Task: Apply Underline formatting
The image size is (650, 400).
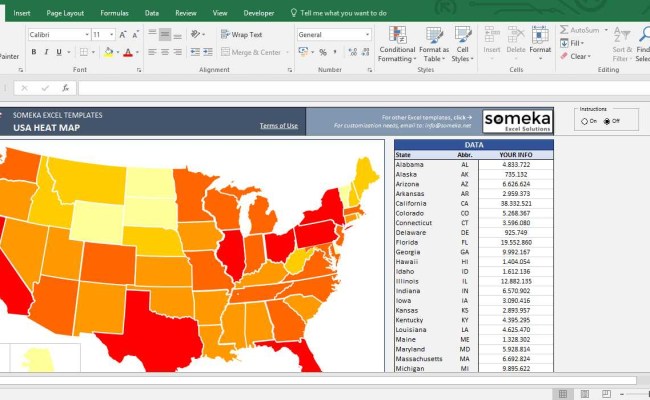Action: pos(59,52)
